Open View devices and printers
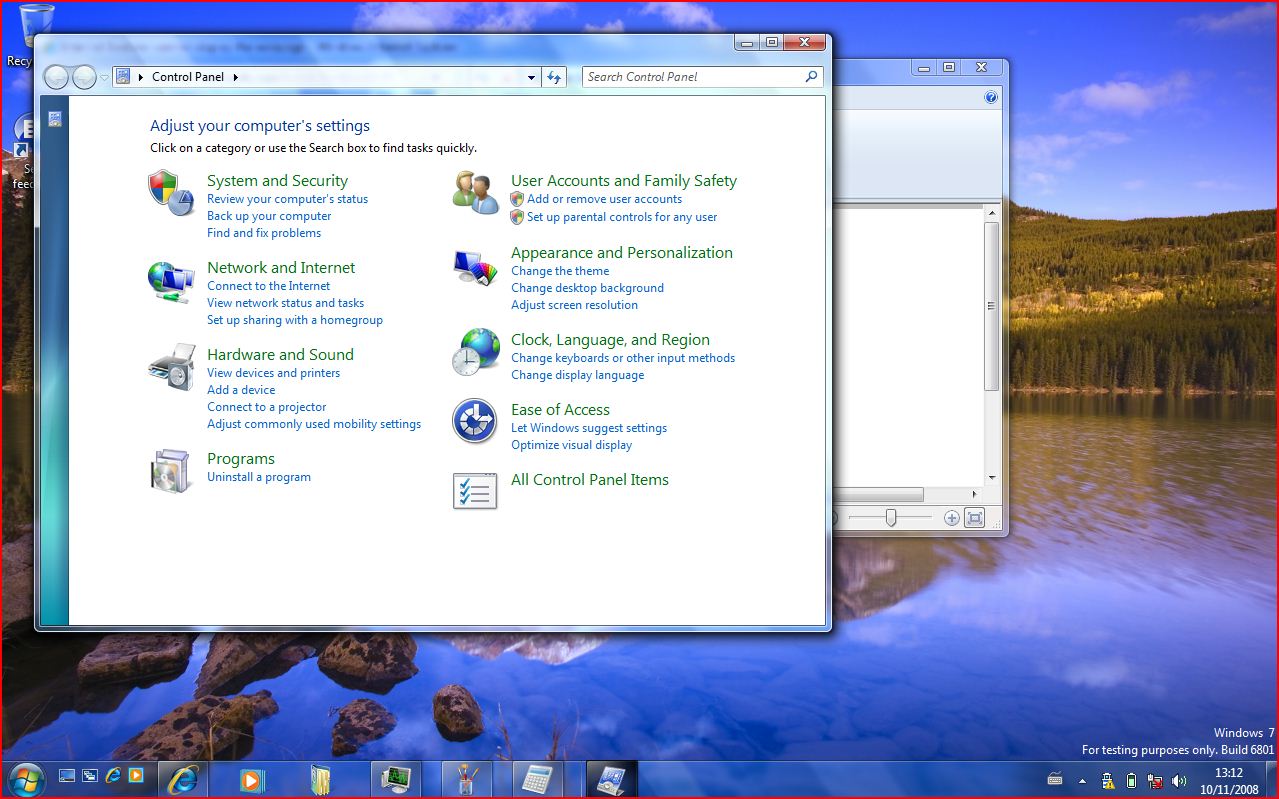1279x799 pixels. (273, 373)
